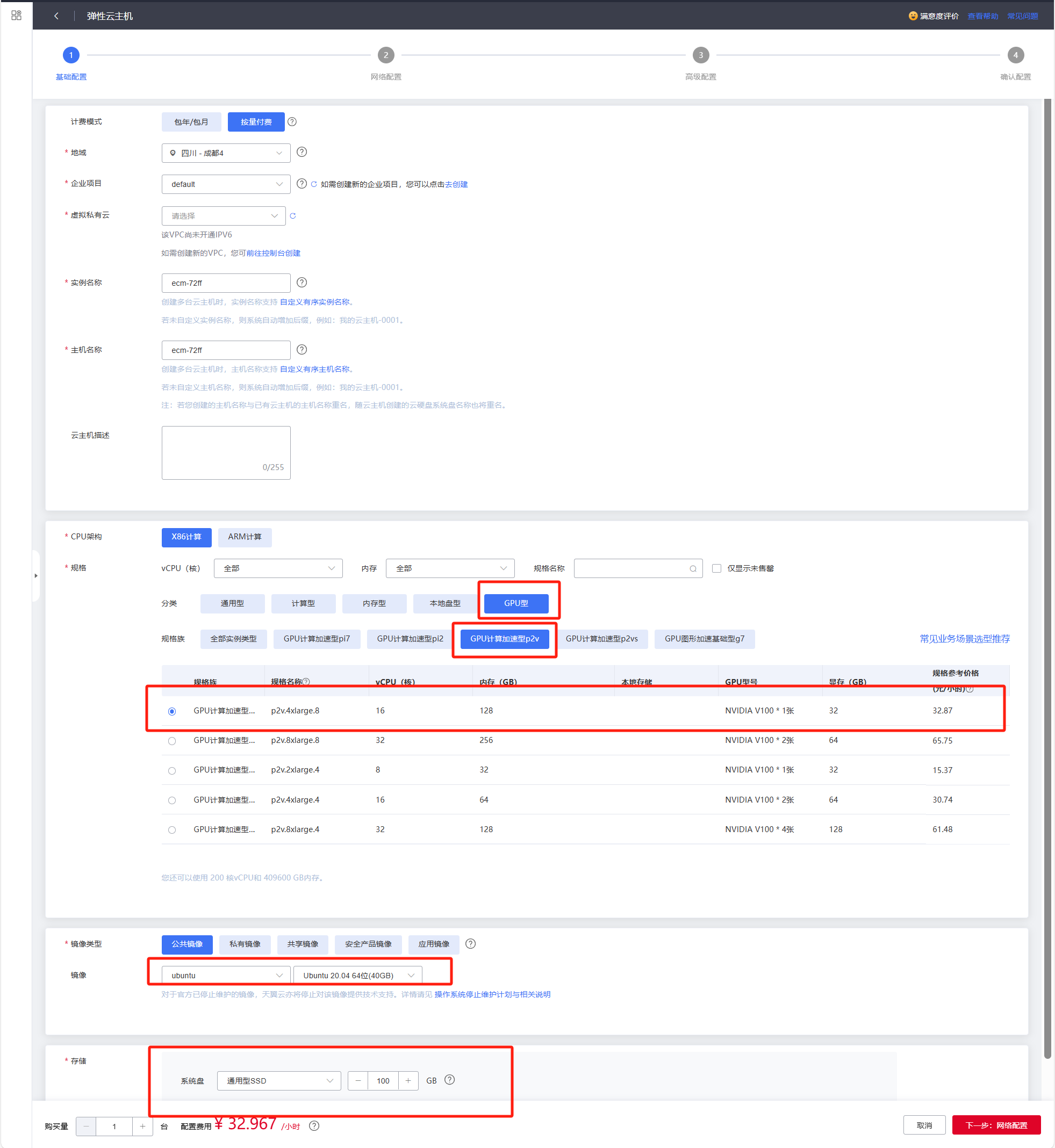Select the p2v.8xlarge.4 radio button
This screenshot has height=1148, width=1055.
point(172,829)
